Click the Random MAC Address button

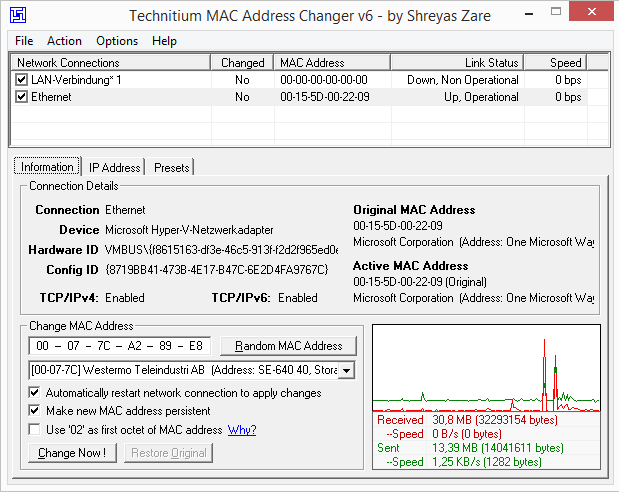pyautogui.click(x=288, y=346)
